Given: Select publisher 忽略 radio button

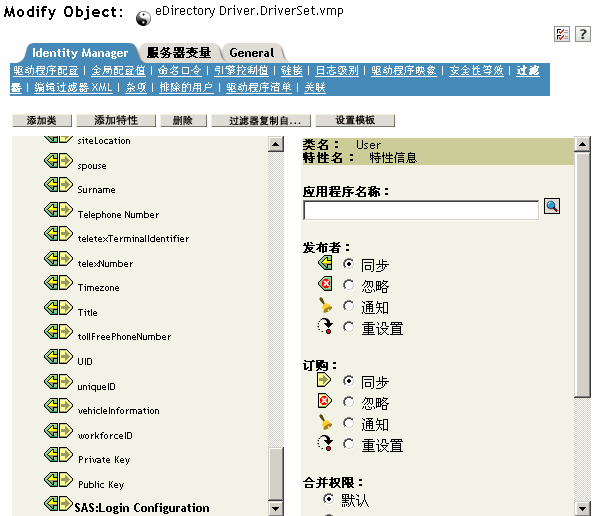Looking at the screenshot, I should coord(349,285).
